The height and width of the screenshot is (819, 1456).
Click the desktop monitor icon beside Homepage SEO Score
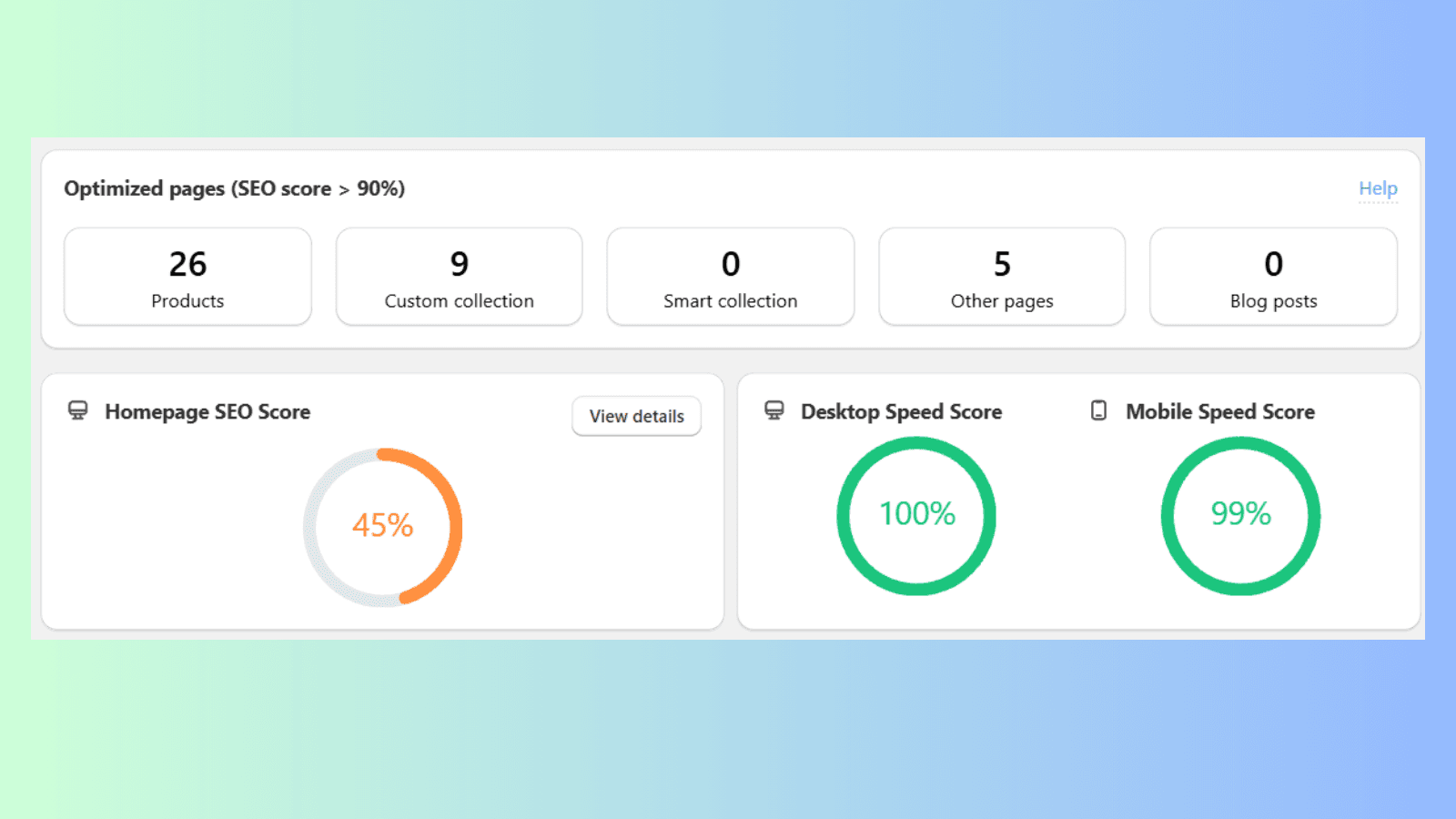point(78,410)
